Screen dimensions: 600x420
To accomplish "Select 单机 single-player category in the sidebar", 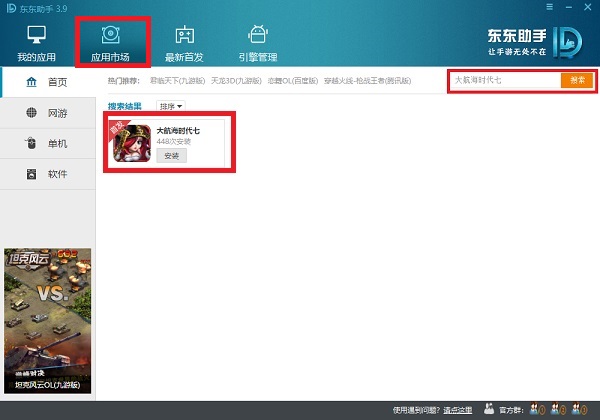I will click(x=48, y=143).
